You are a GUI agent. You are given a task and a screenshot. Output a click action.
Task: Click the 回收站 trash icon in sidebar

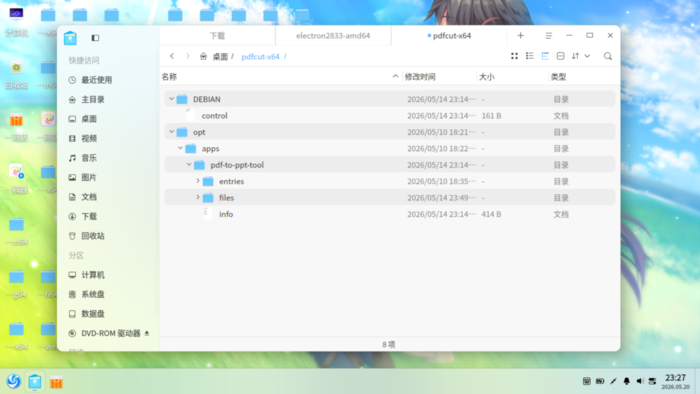point(72,236)
